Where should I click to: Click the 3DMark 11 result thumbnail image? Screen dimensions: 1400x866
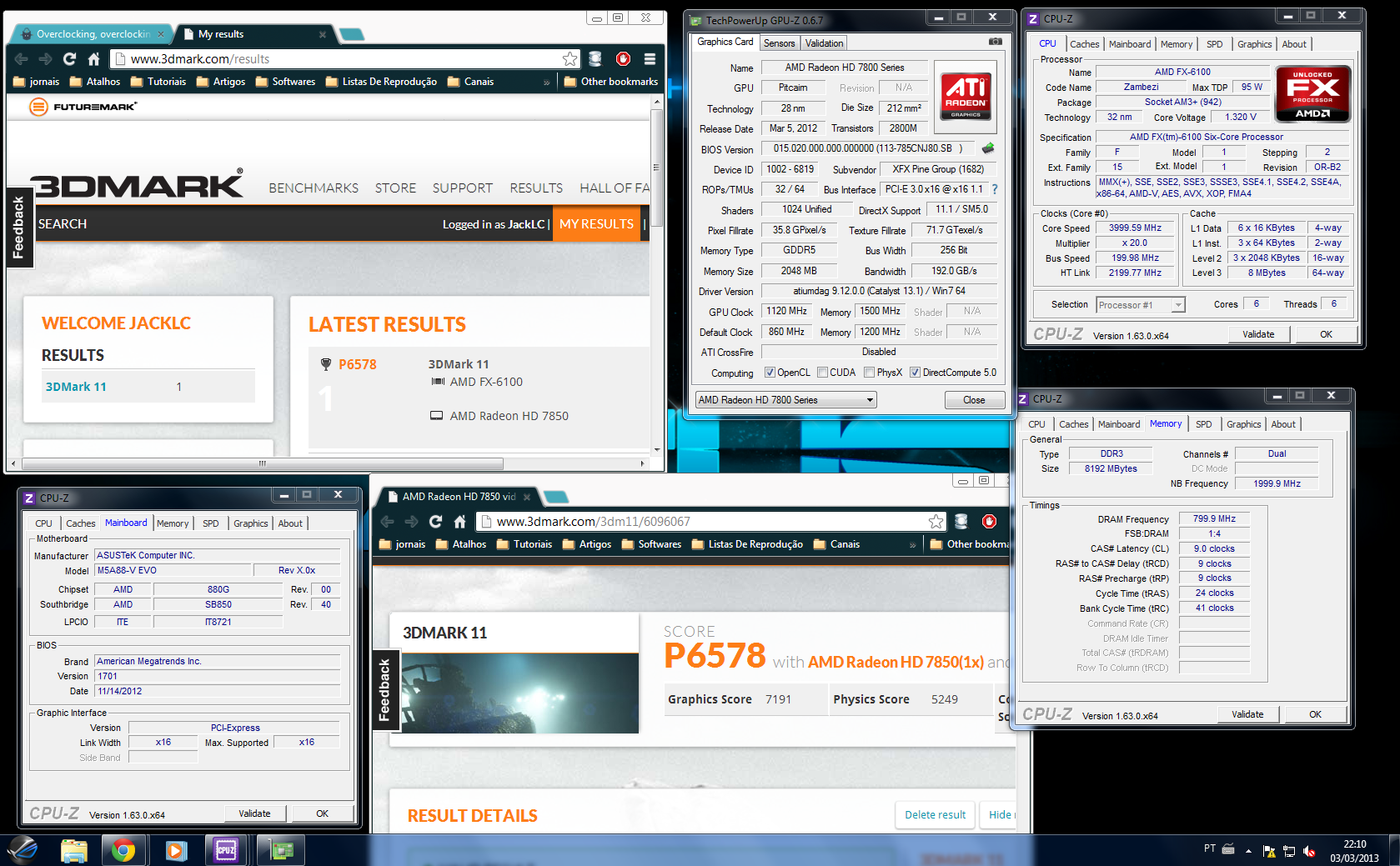[520, 693]
